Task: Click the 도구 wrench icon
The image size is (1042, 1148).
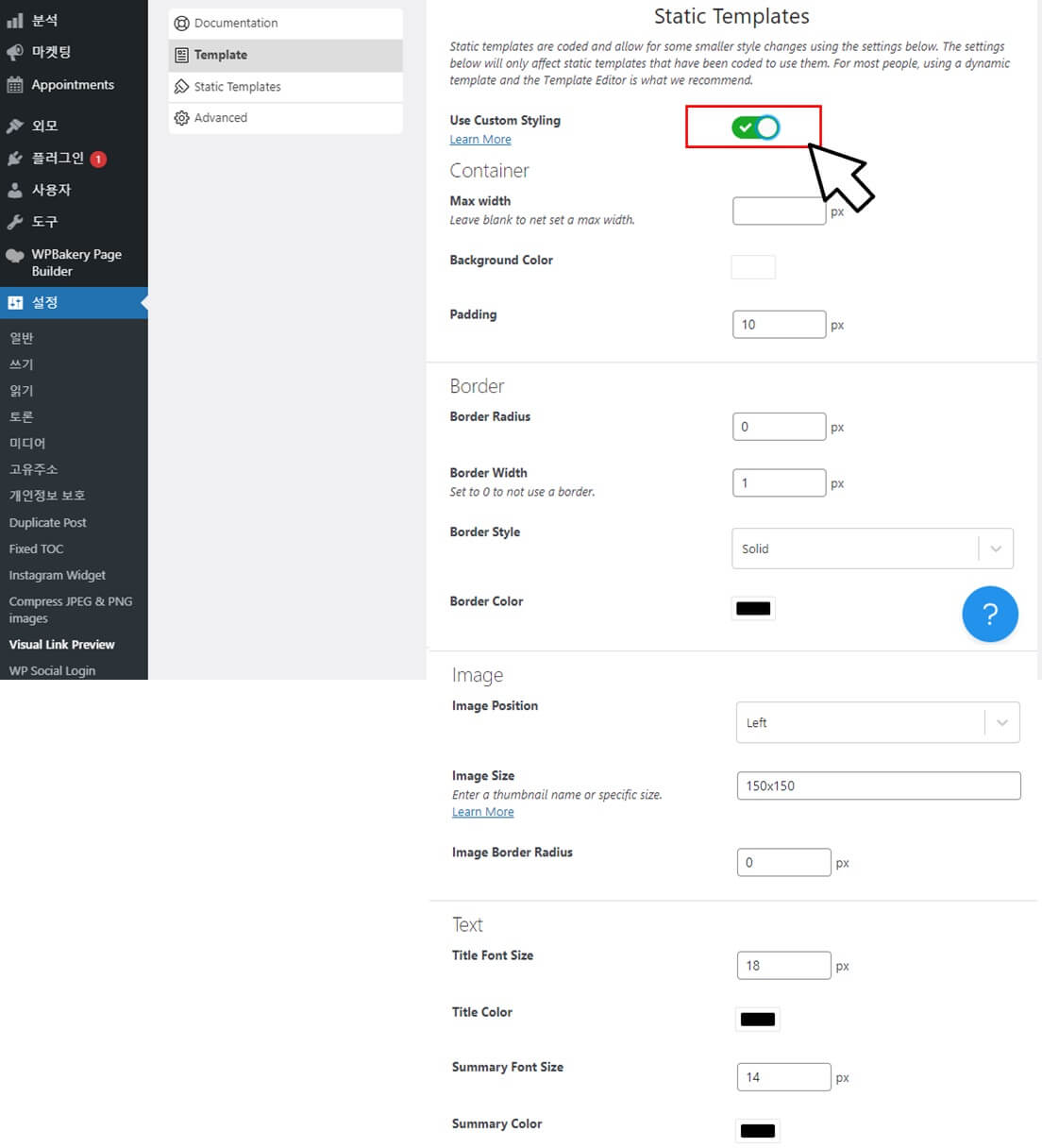Action: 15,222
